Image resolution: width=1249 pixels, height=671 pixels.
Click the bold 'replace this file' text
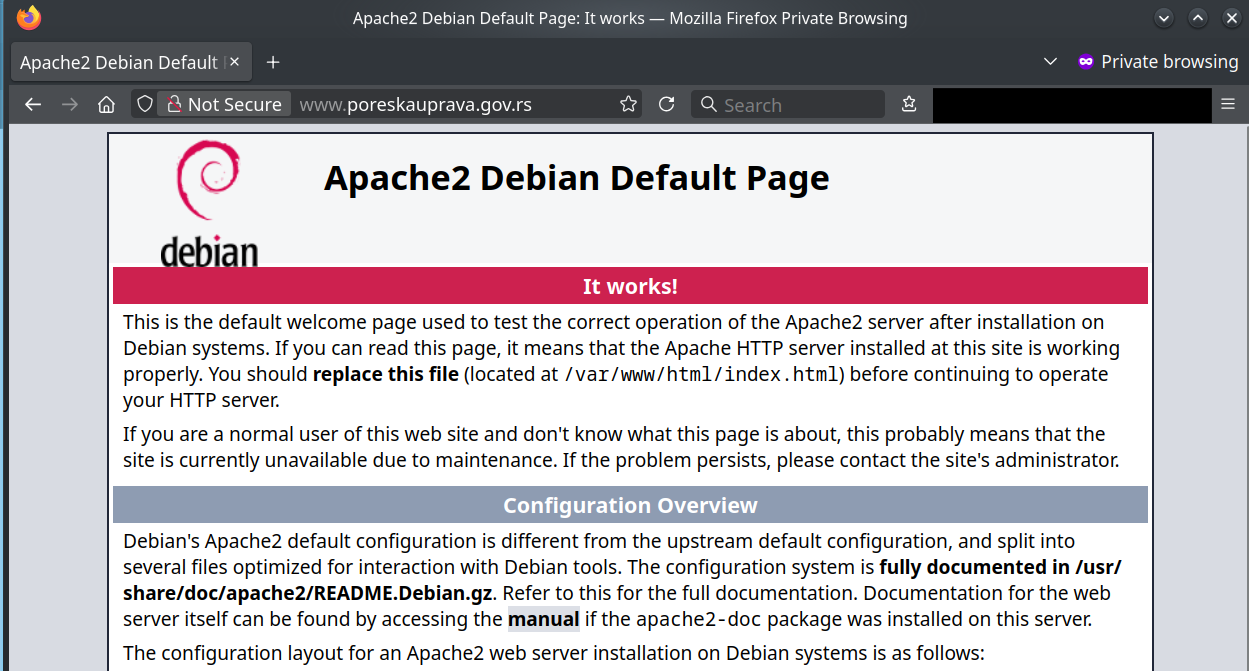[x=386, y=375]
